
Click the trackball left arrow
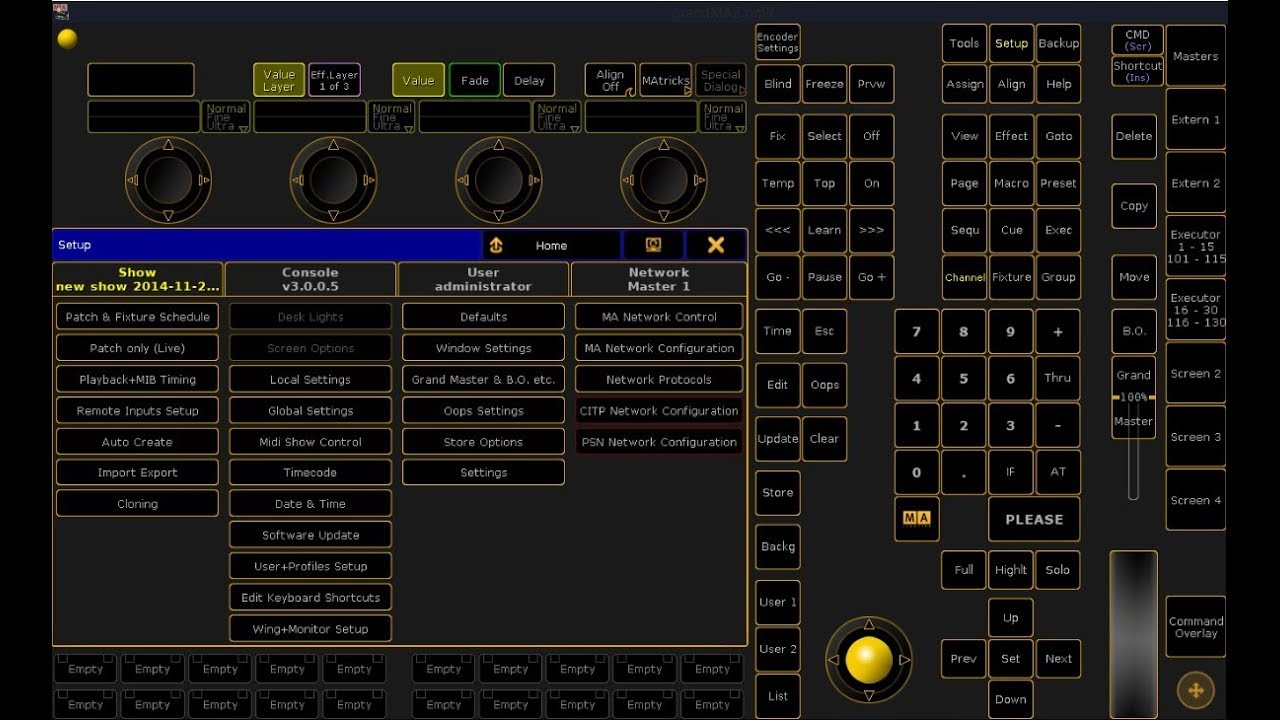832,660
